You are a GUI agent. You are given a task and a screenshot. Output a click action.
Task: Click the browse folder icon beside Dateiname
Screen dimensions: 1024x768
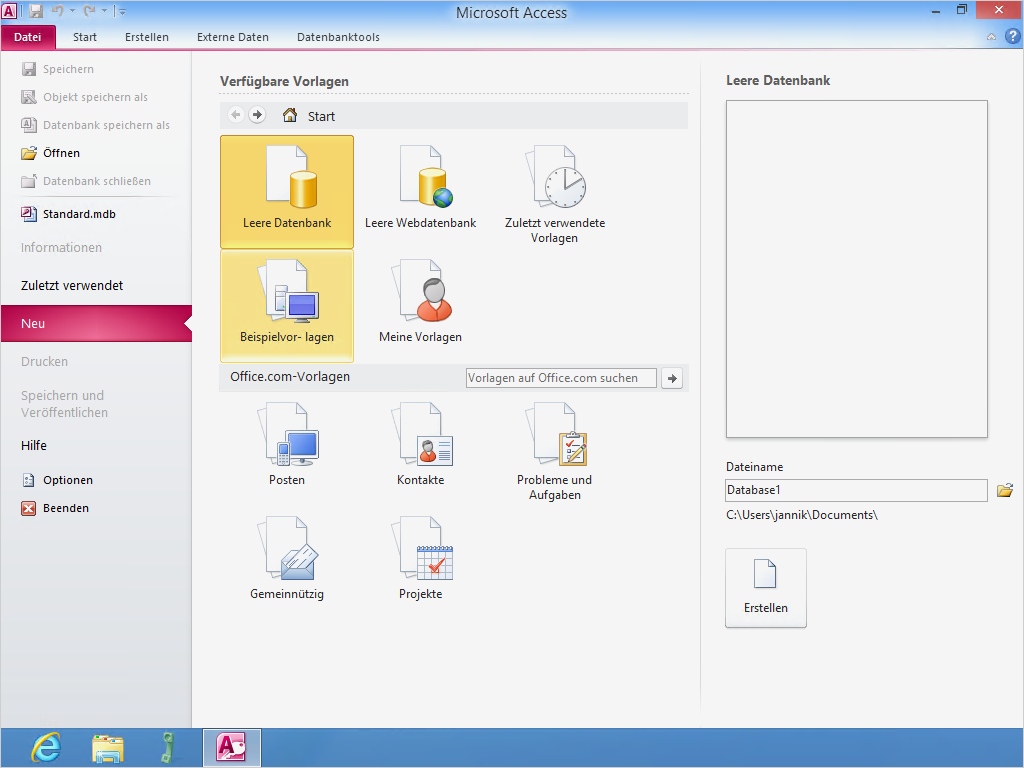point(1005,490)
